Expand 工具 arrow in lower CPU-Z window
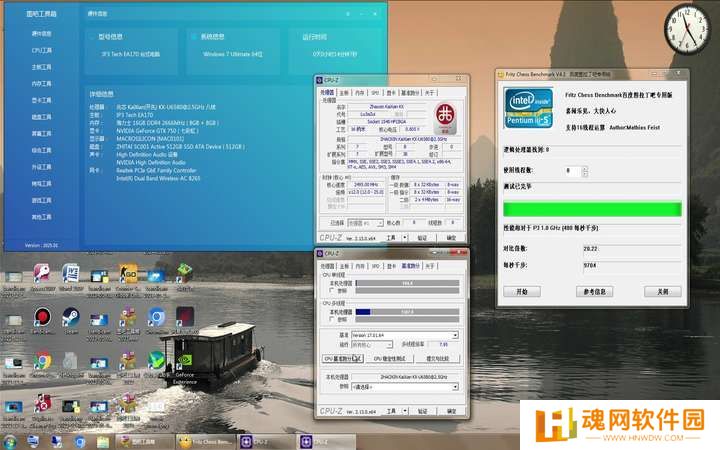Viewport: 720px width, 450px height. (405, 411)
